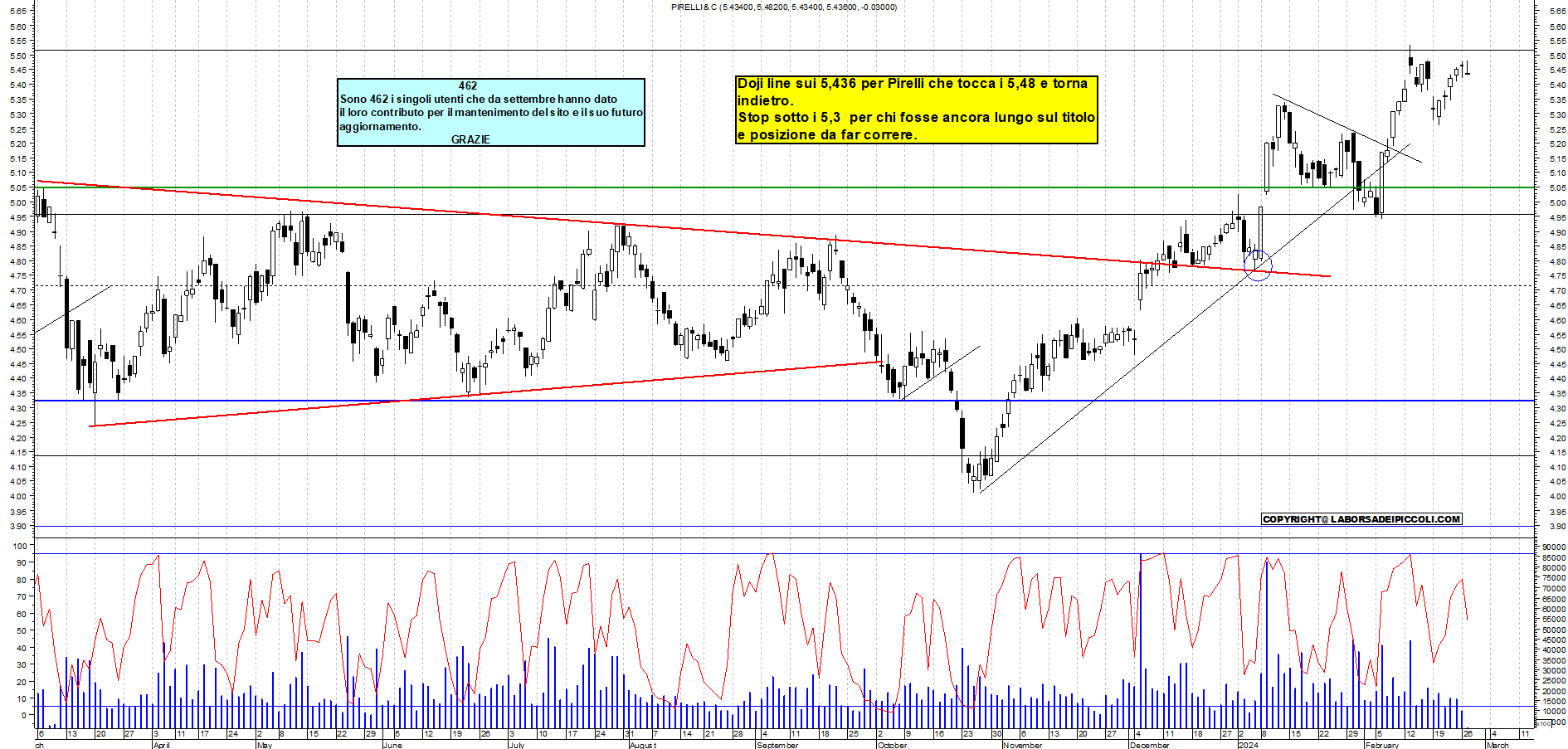Click the 20 oscillator scale label
This screenshot has height=749, width=1568.
point(21,682)
